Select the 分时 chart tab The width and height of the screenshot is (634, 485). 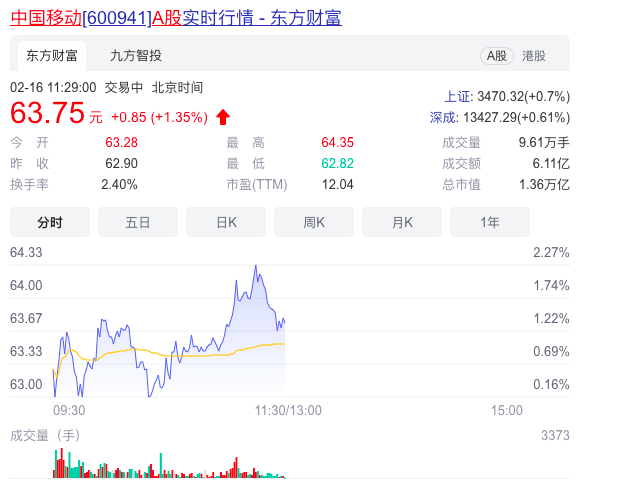[x=50, y=222]
